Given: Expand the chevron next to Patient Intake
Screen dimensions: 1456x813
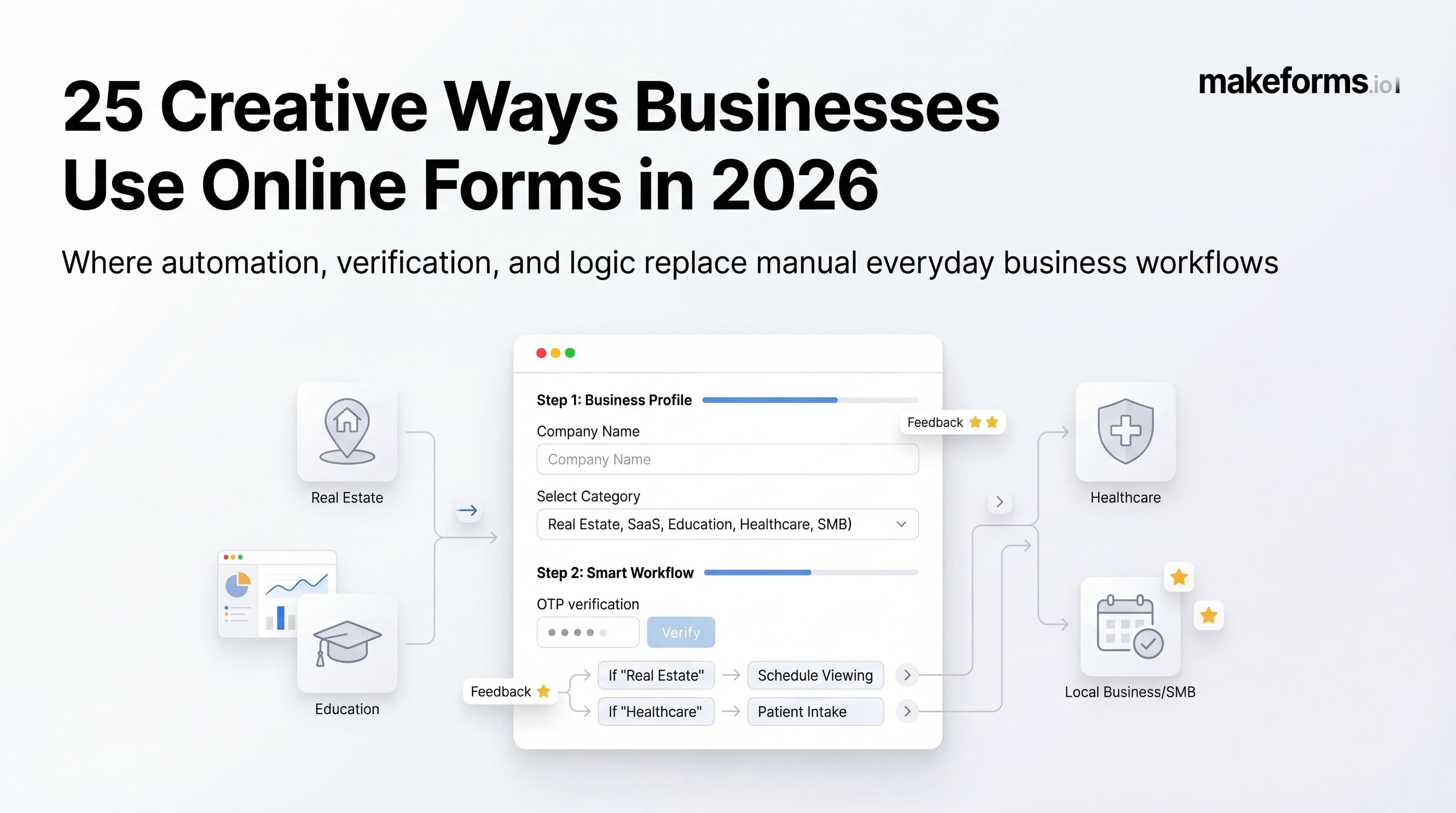Looking at the screenshot, I should (x=907, y=711).
